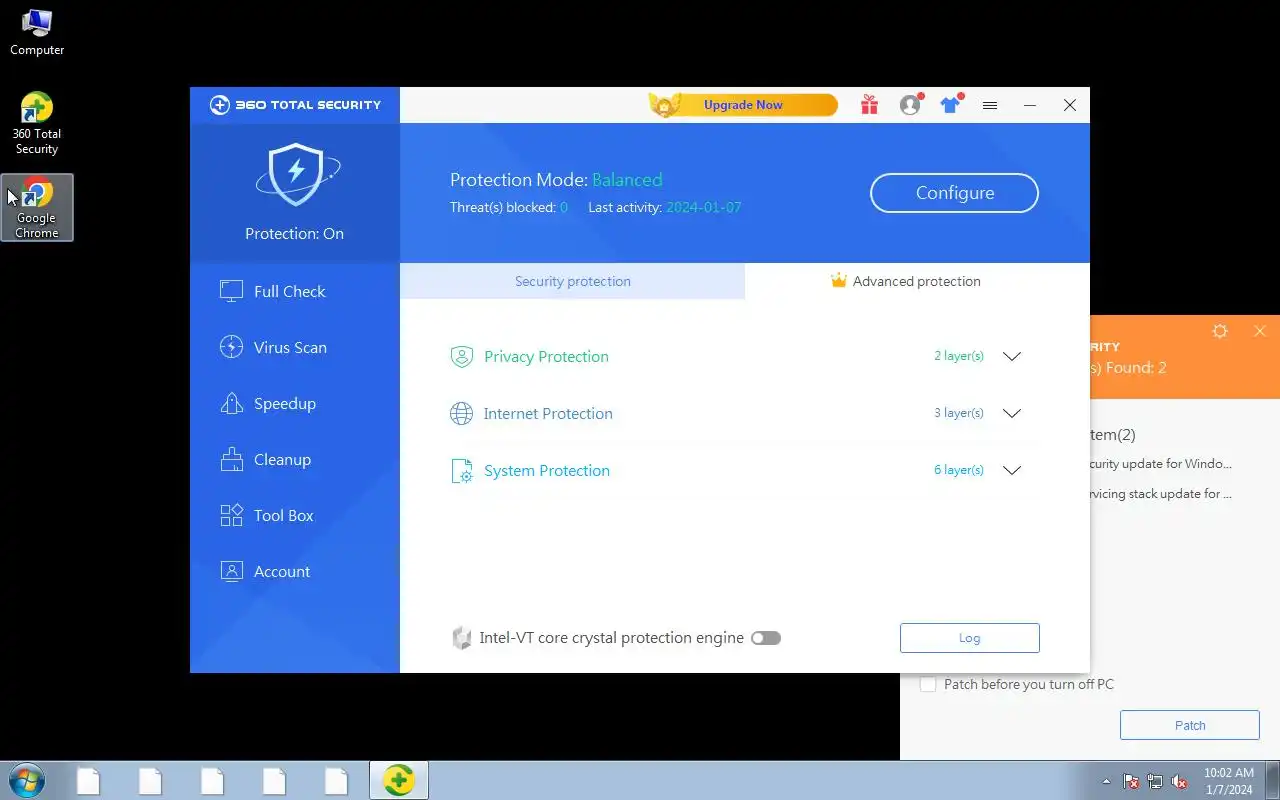Expand the Internet Protection chevron
This screenshot has height=800, width=1280.
coord(1012,413)
